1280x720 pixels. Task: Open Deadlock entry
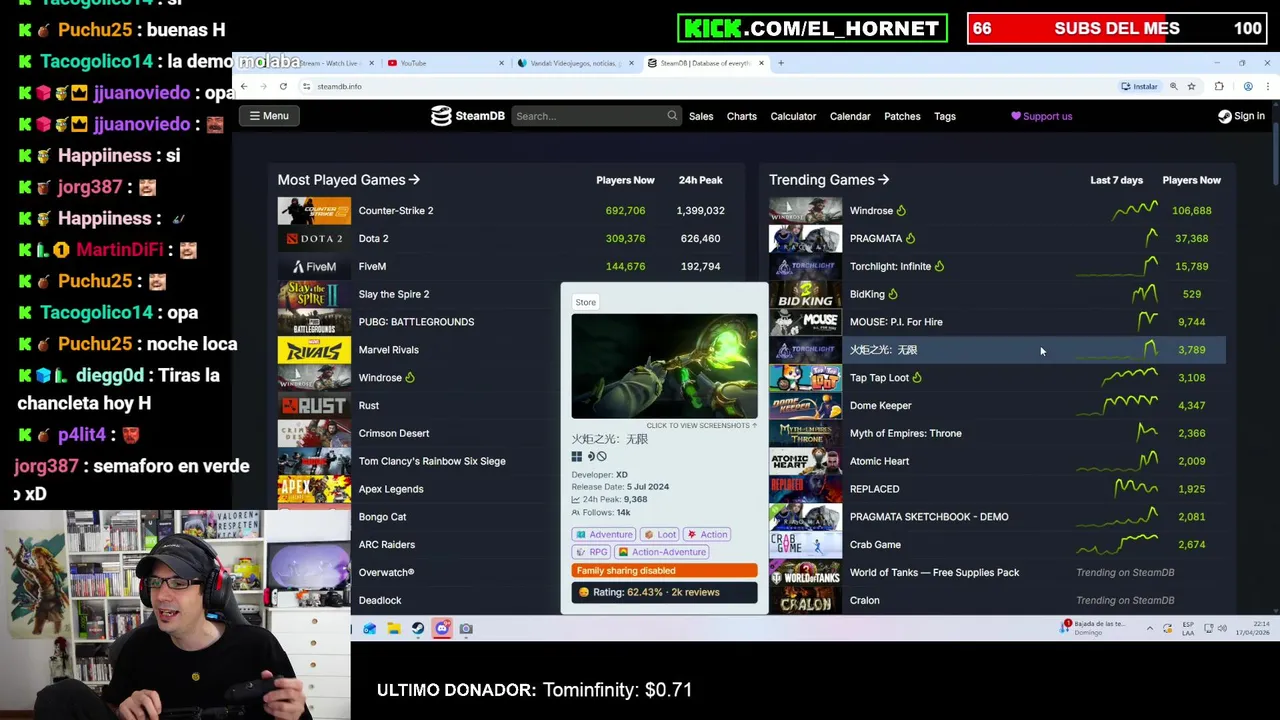[380, 601]
